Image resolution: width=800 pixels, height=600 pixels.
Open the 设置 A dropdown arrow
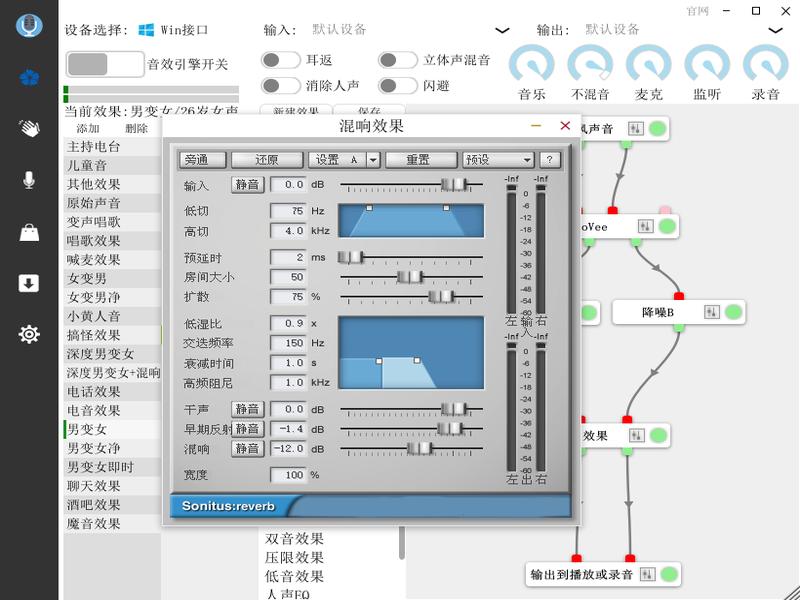tap(373, 160)
